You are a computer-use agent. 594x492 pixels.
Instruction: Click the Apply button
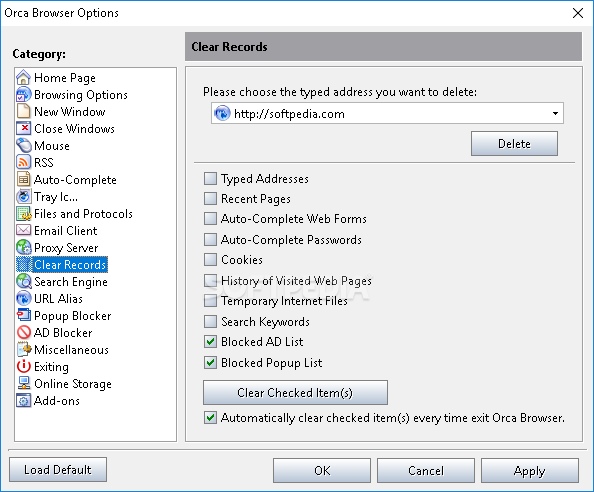530,470
